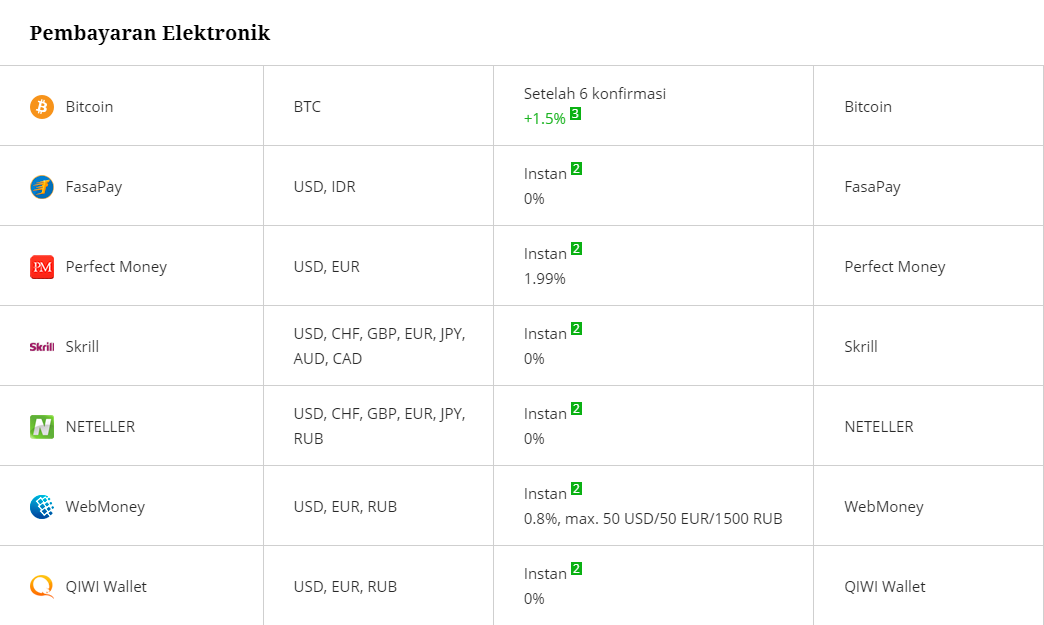
Task: Click the NETELLER logo icon
Action: tap(42, 427)
